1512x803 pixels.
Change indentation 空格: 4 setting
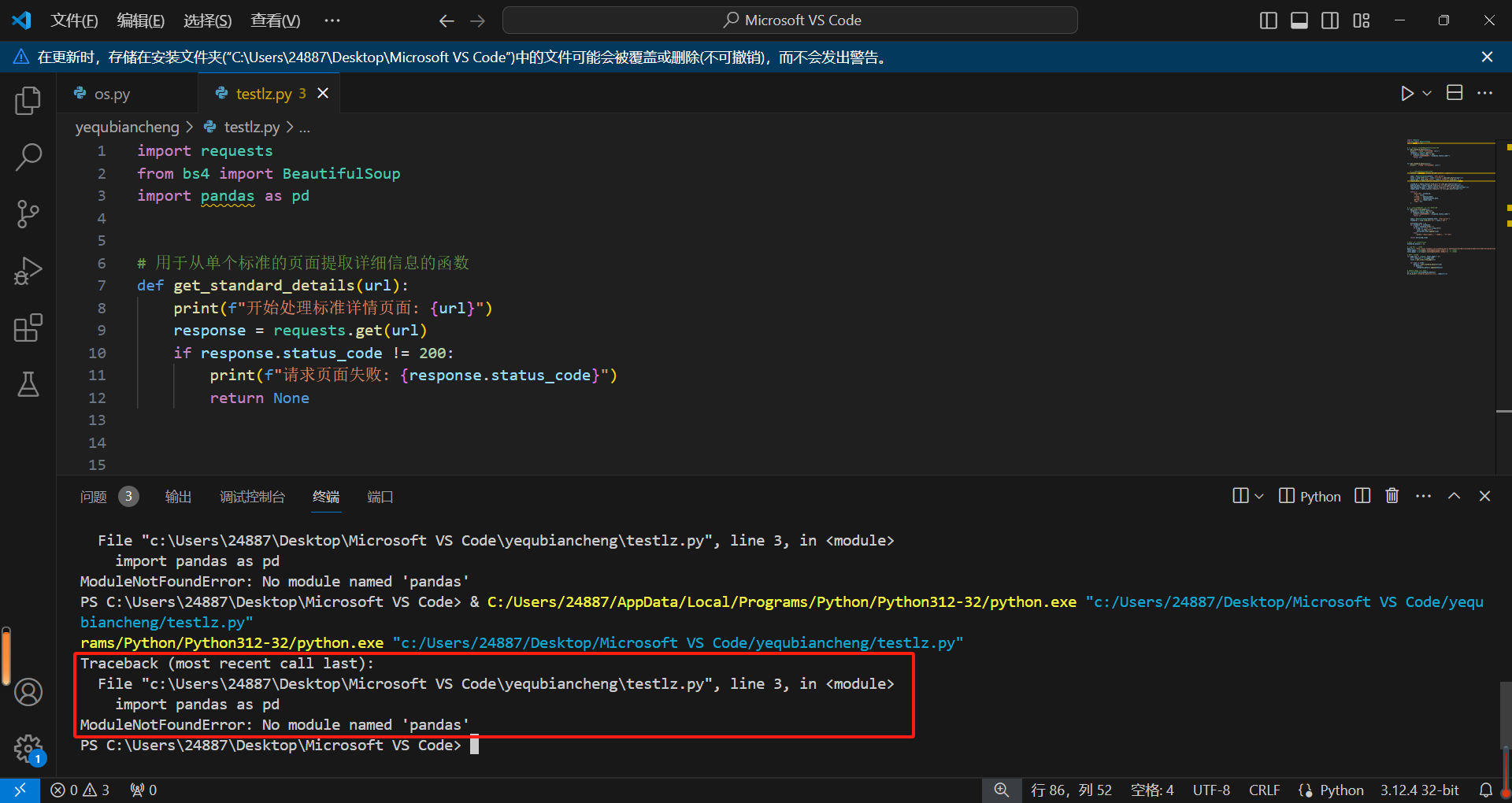1152,790
